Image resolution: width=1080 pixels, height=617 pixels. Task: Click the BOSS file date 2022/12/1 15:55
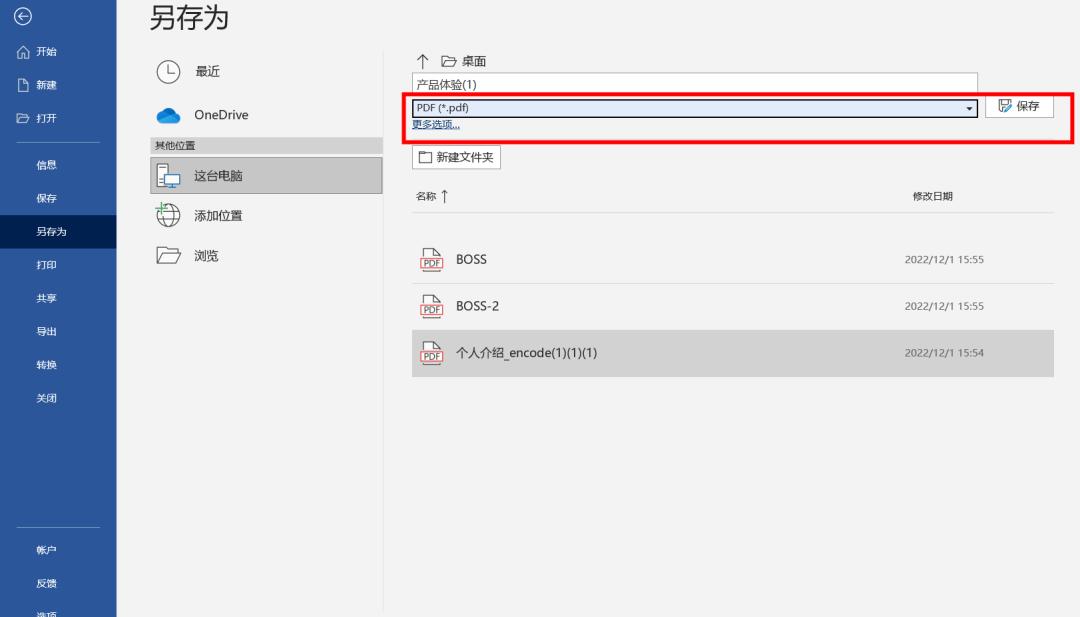click(x=944, y=260)
